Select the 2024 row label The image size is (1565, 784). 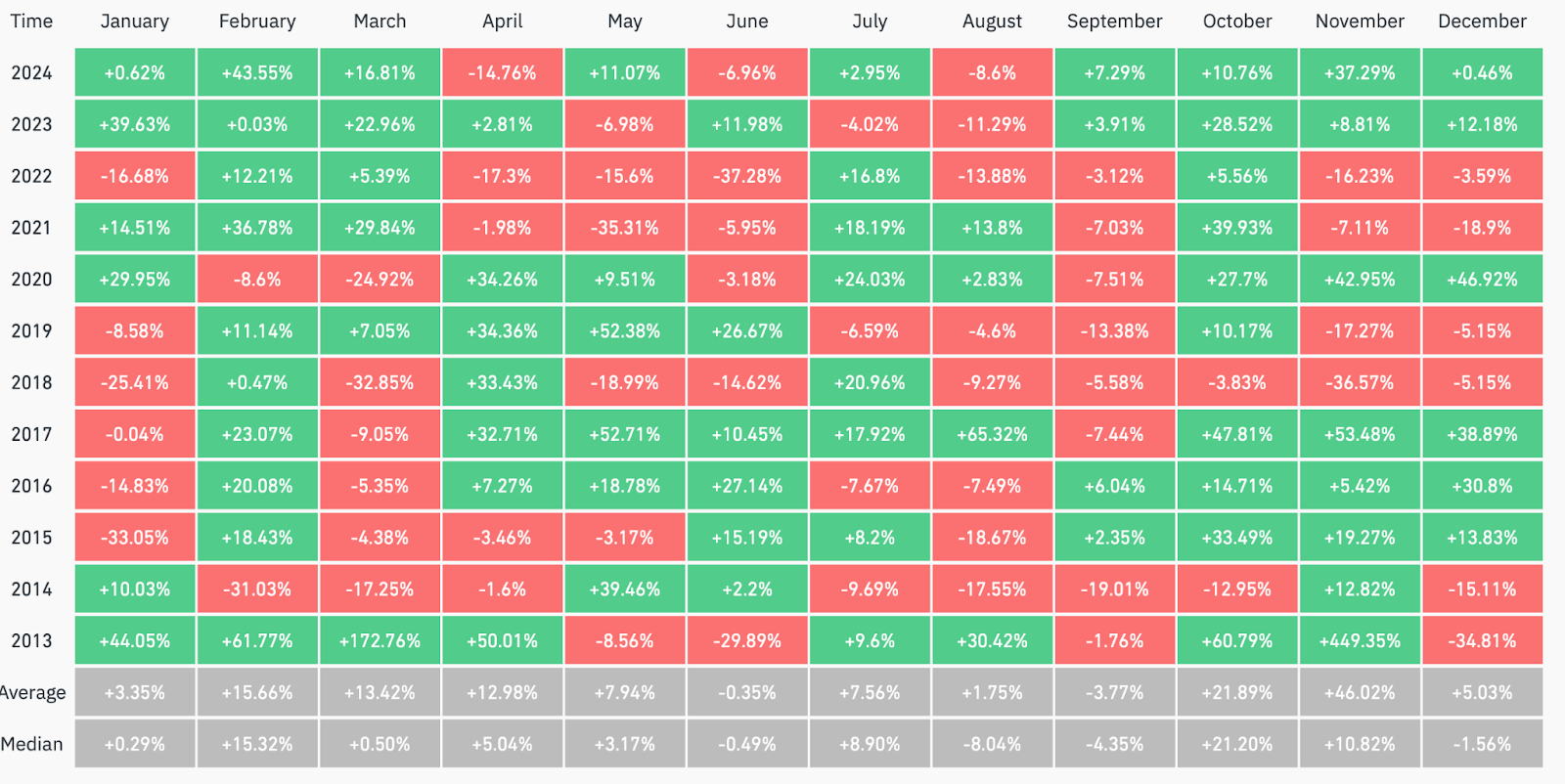[31, 73]
